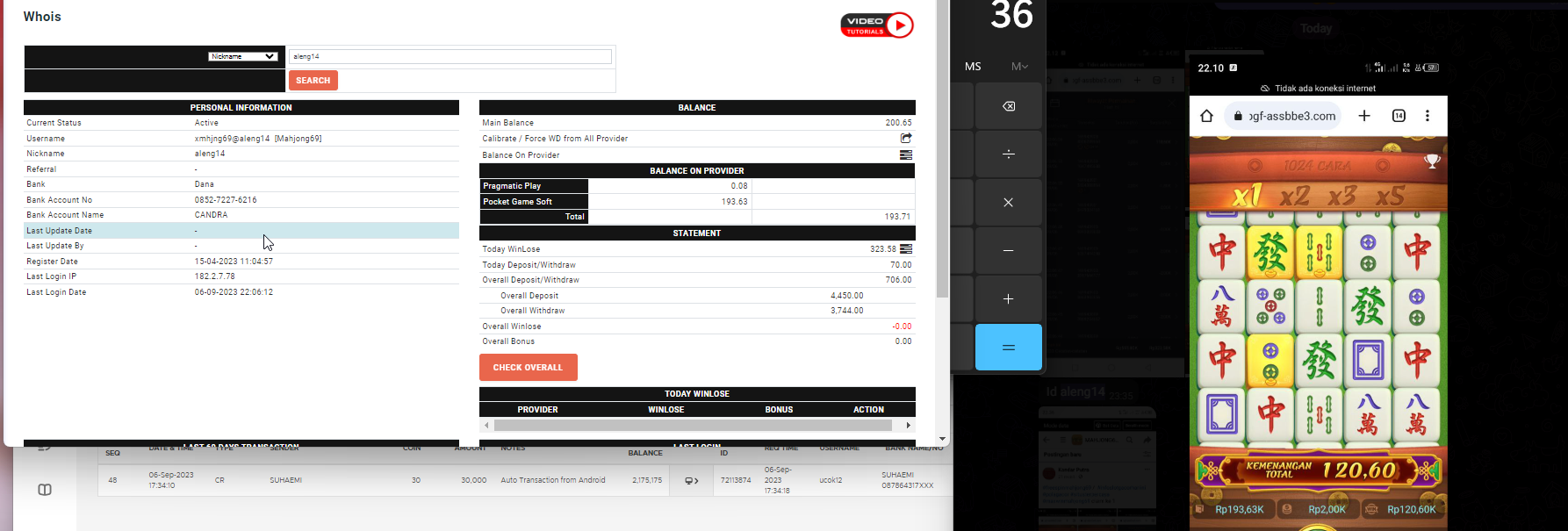The width and height of the screenshot is (1568, 531).
Task: Tap the phone browser address bar
Action: coord(1284,116)
